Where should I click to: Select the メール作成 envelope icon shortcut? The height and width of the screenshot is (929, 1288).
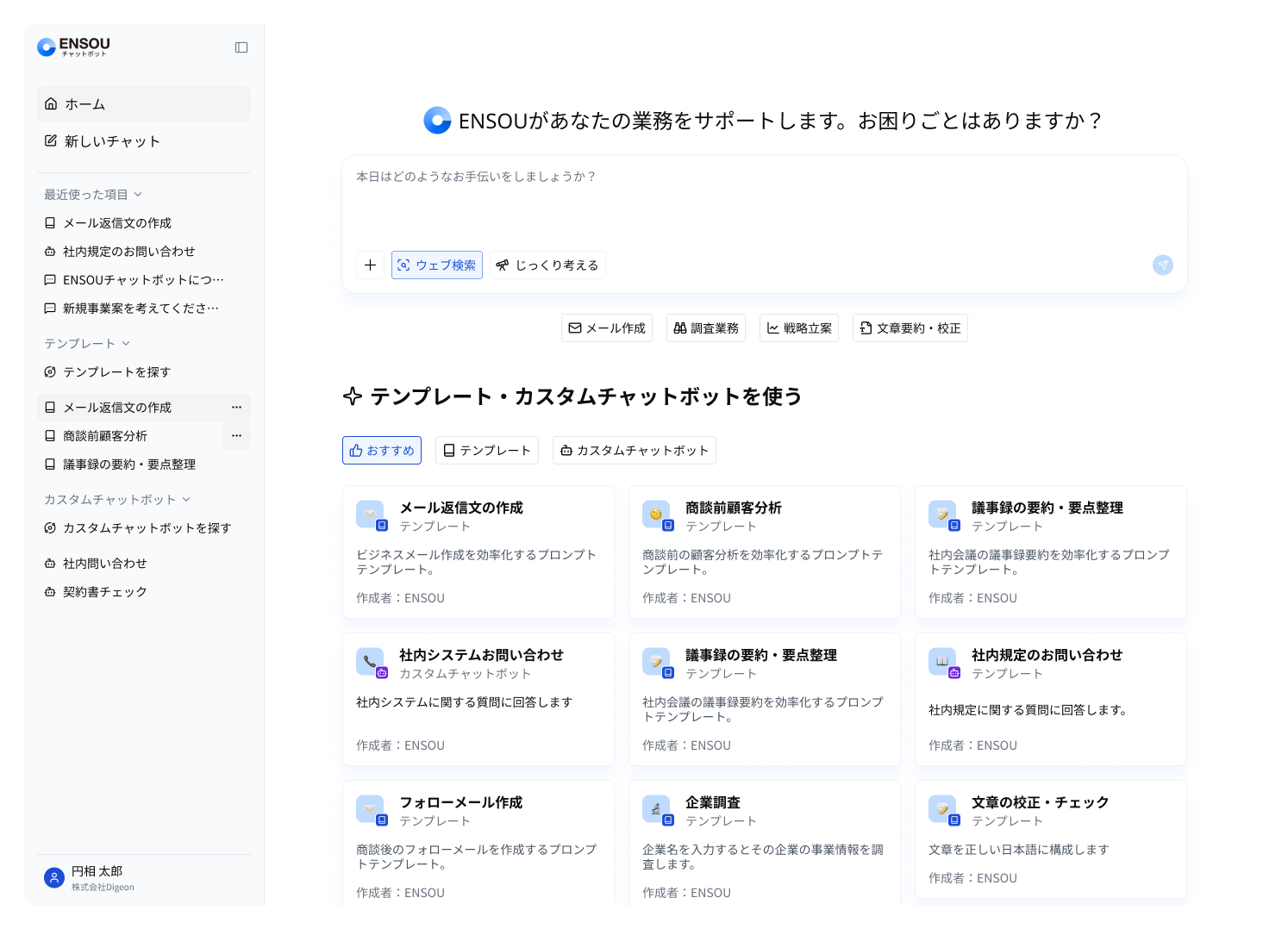pos(575,327)
